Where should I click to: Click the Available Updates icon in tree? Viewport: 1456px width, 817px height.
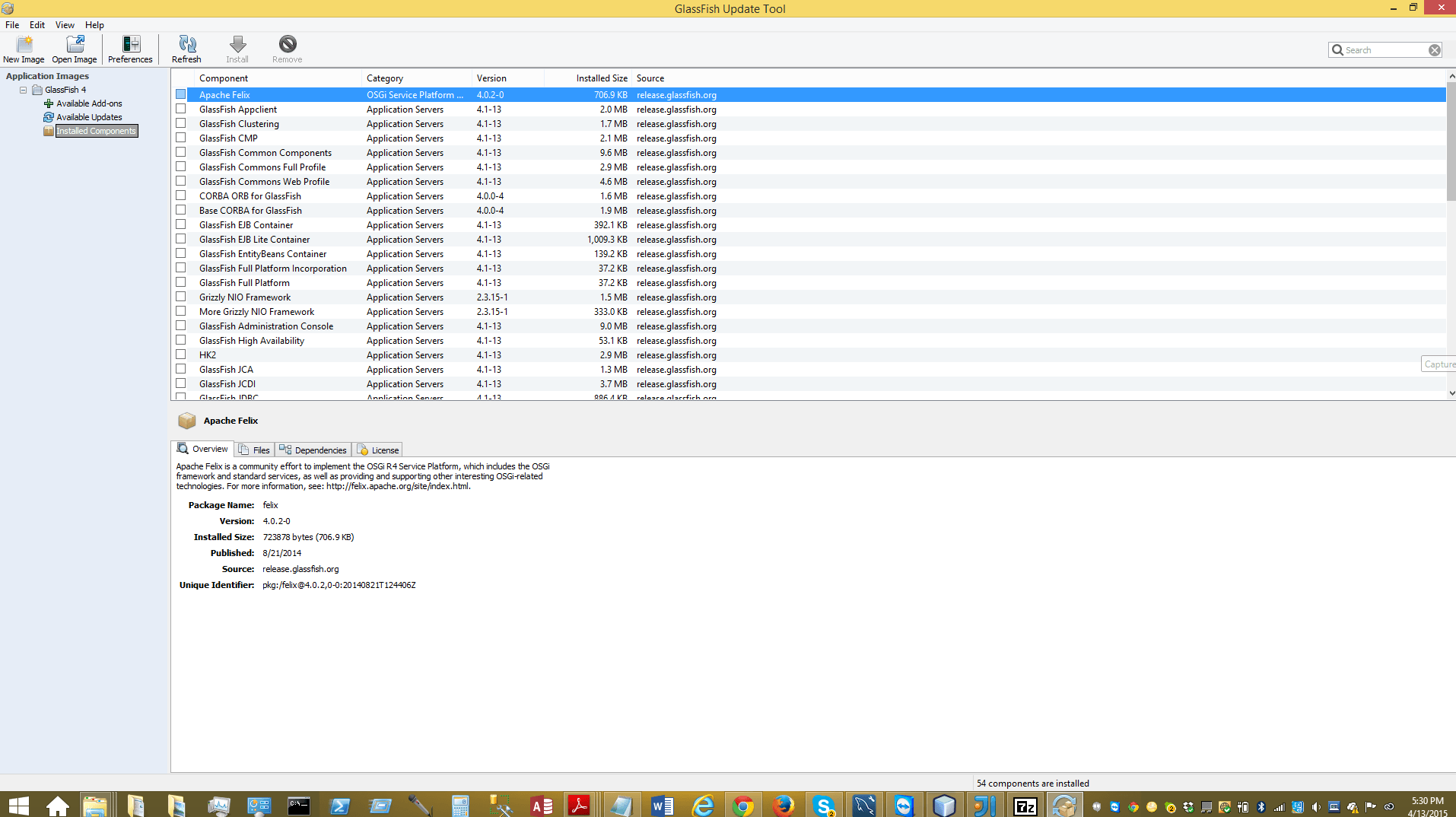coord(49,117)
